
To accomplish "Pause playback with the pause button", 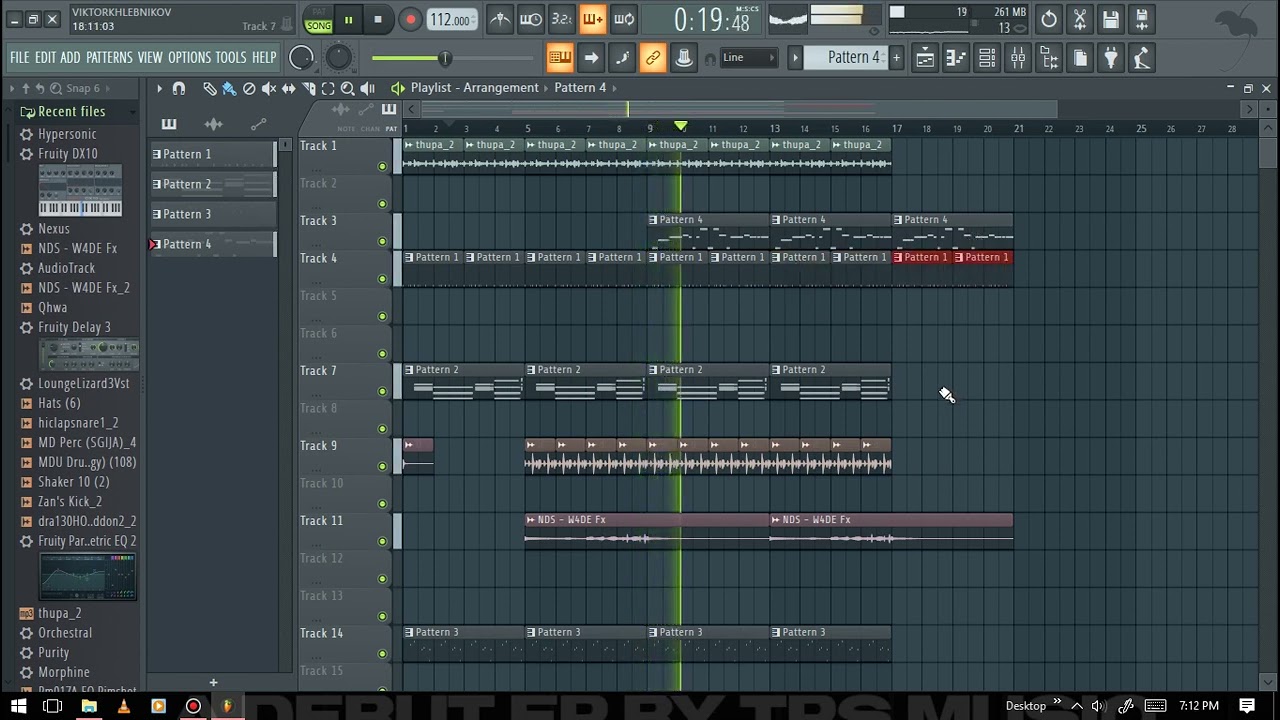I will click(348, 20).
